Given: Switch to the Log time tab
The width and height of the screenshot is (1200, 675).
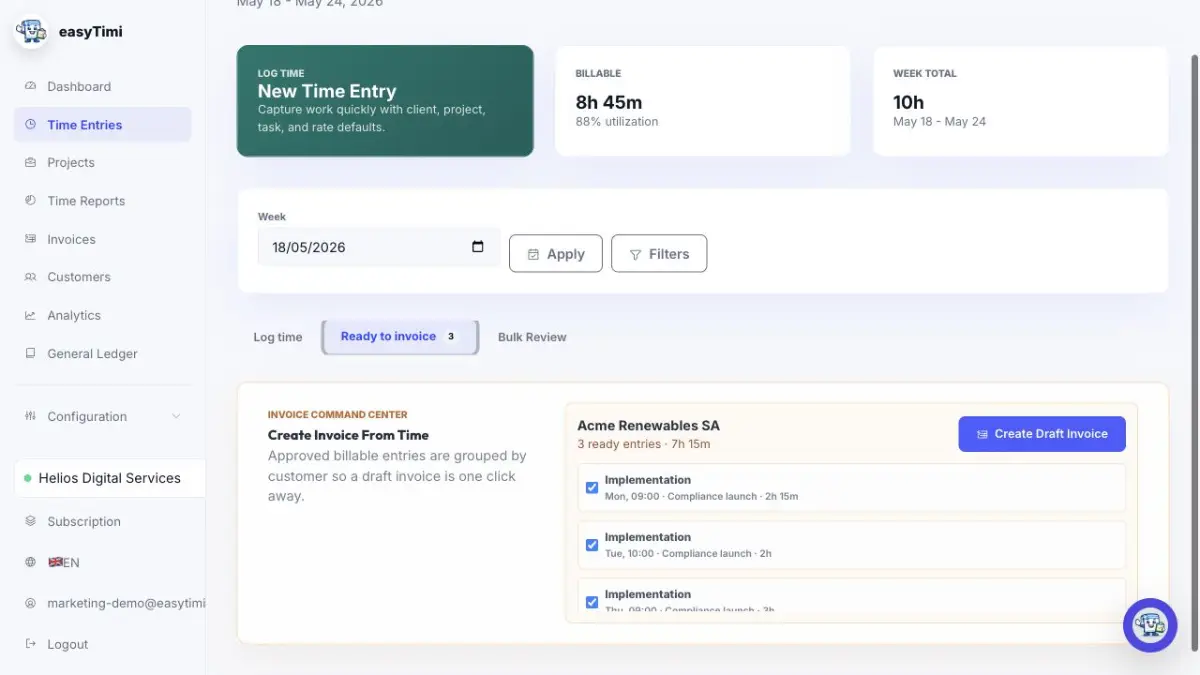Looking at the screenshot, I should coord(278,338).
